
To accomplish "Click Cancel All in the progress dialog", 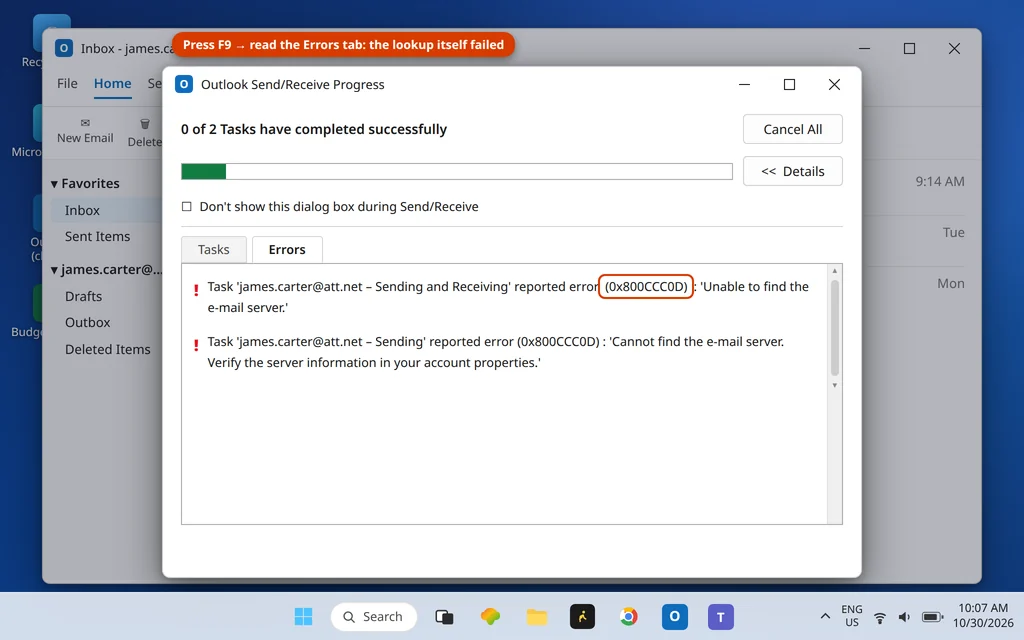I will (793, 129).
